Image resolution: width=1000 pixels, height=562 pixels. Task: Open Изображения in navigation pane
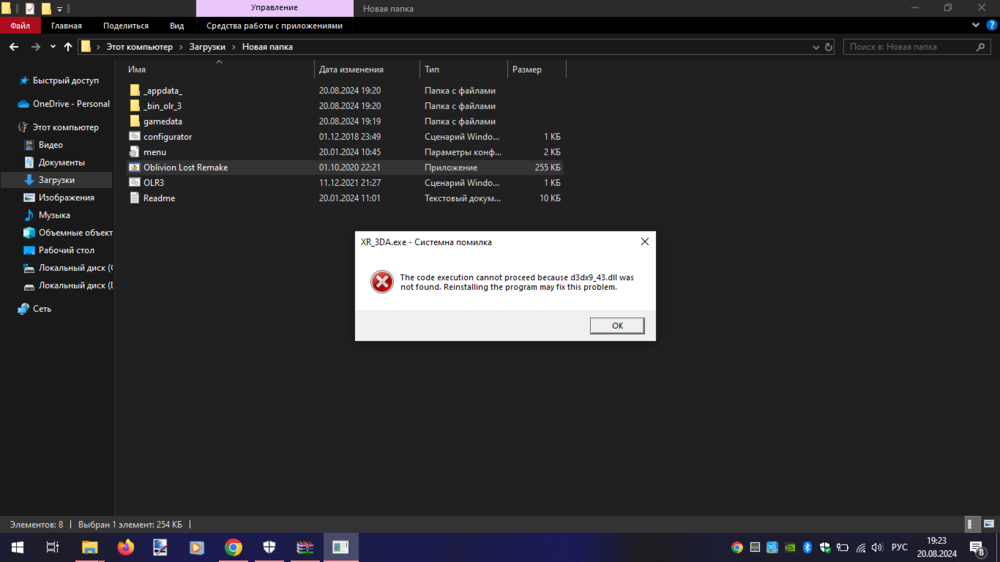click(x=66, y=198)
